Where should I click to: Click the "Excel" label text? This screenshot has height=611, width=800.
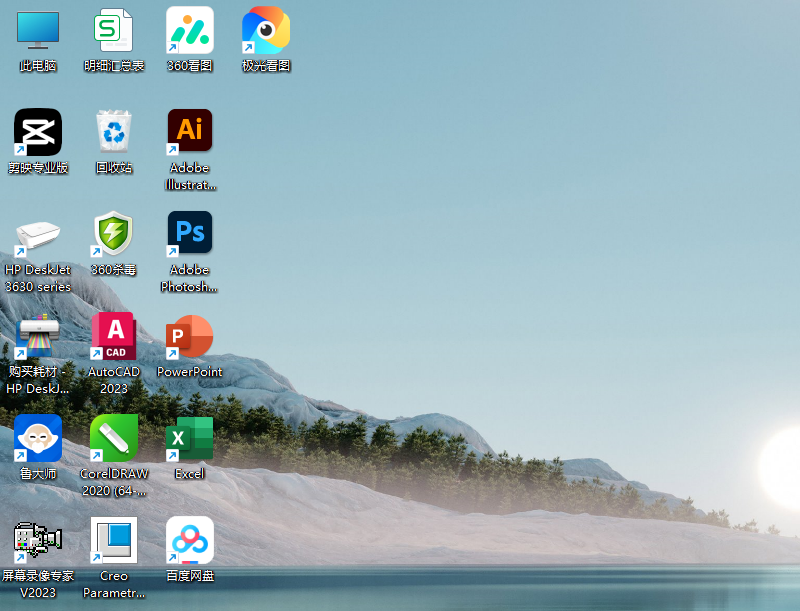click(190, 474)
